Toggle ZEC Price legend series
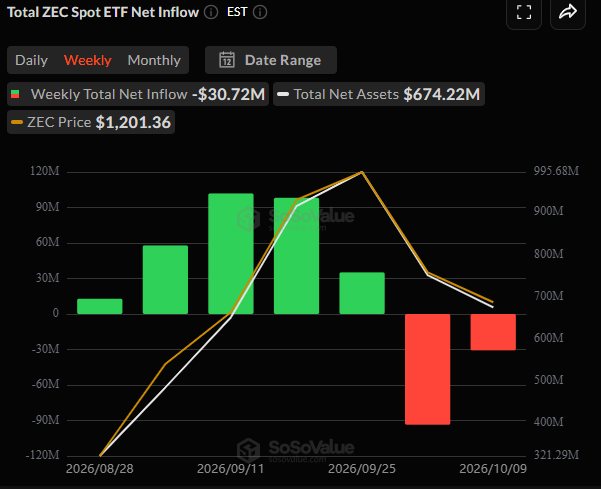The height and width of the screenshot is (489, 601). click(91, 122)
